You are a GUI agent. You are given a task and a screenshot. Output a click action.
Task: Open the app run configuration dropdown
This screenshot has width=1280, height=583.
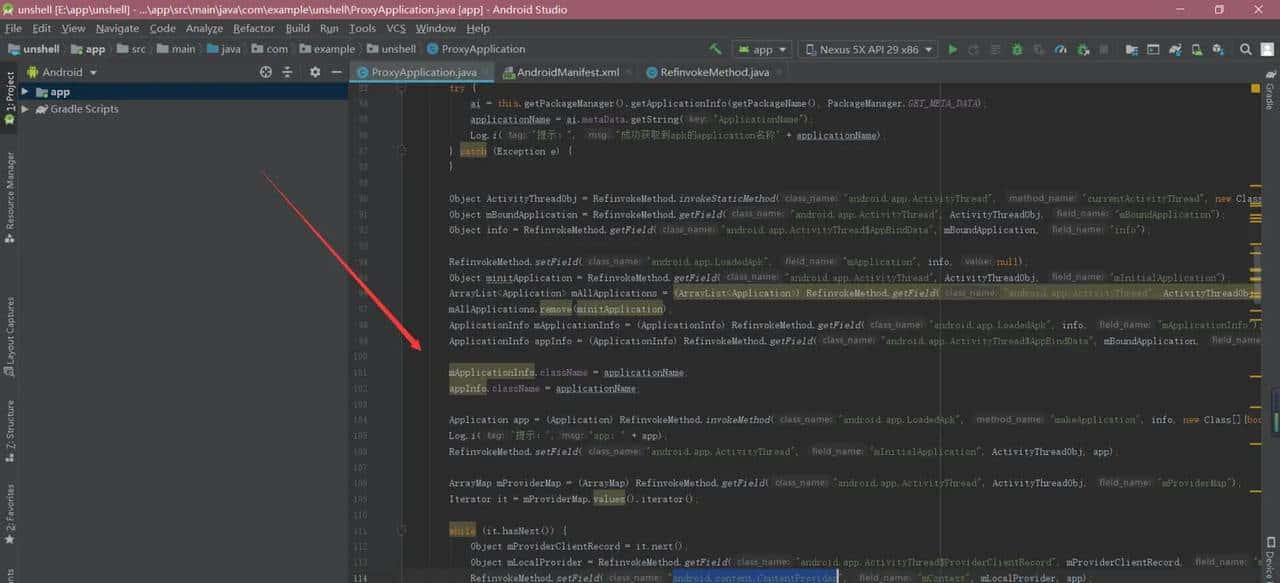pyautogui.click(x=762, y=49)
